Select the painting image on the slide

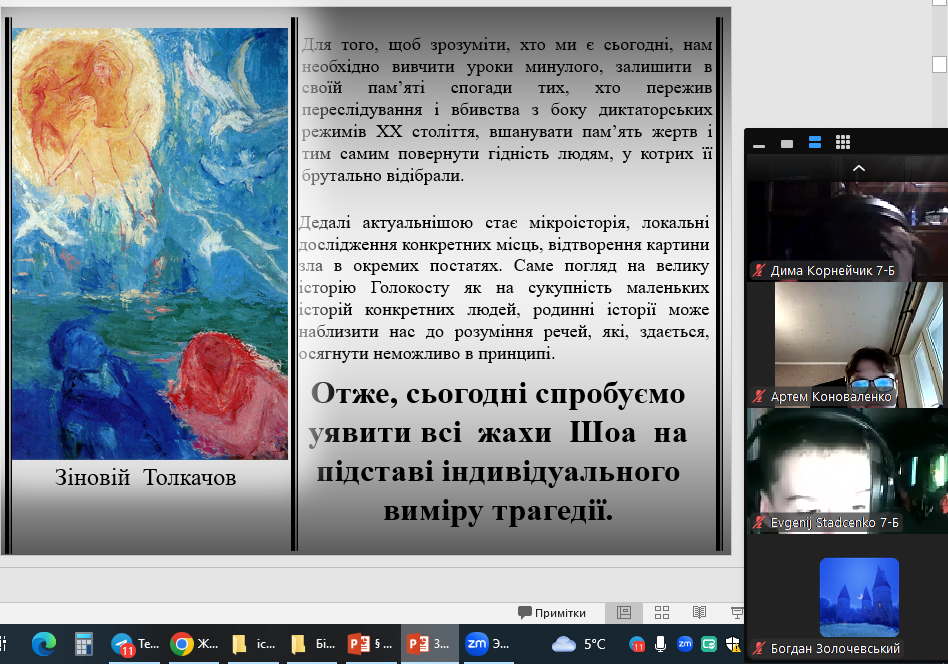150,244
